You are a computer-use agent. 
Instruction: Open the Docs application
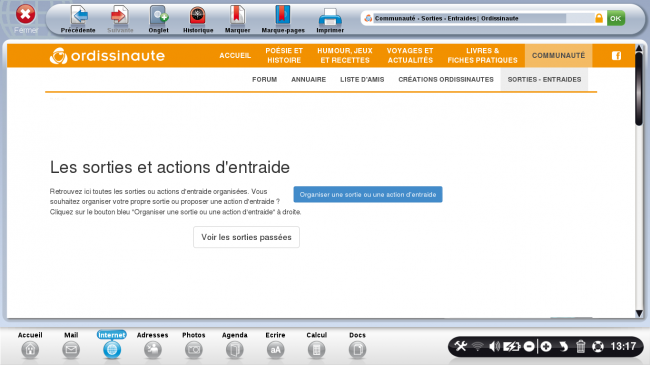pos(357,345)
